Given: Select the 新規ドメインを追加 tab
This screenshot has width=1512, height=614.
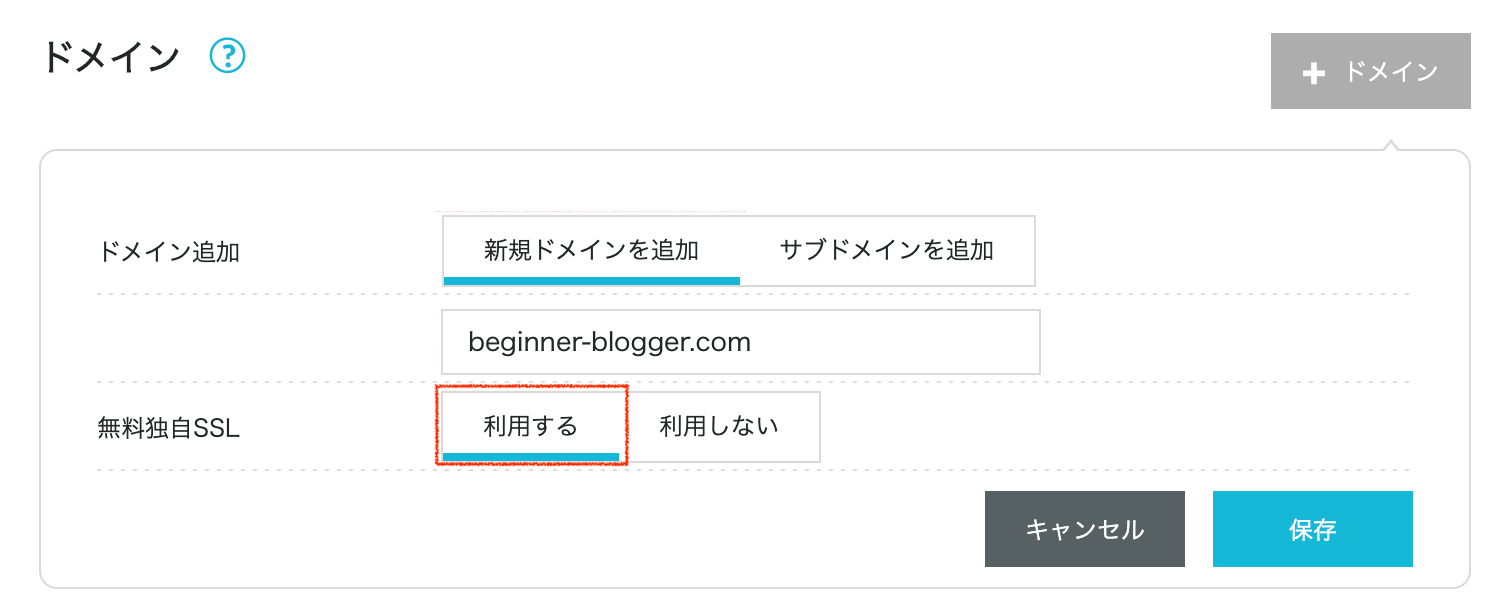Looking at the screenshot, I should [x=591, y=250].
